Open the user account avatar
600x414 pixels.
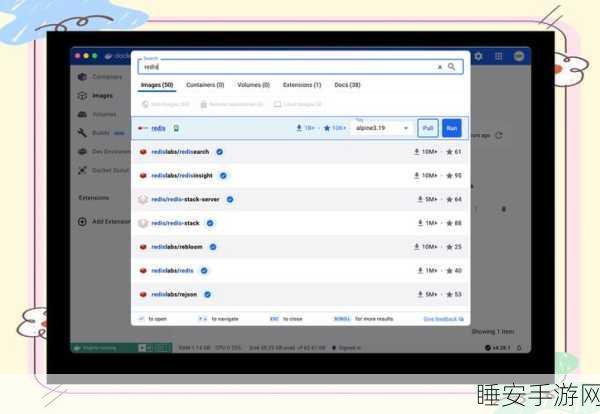[519, 56]
